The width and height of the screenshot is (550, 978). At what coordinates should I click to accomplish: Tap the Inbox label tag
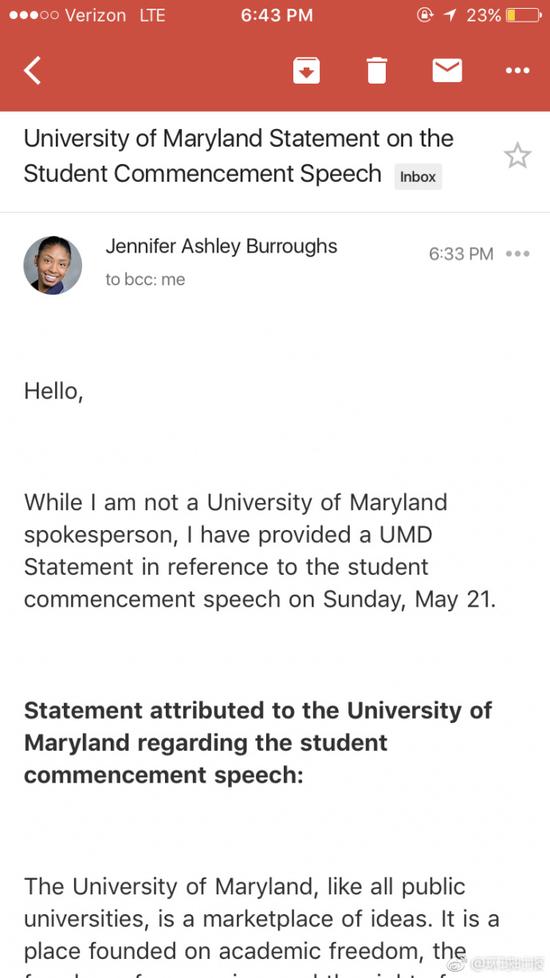point(418,177)
